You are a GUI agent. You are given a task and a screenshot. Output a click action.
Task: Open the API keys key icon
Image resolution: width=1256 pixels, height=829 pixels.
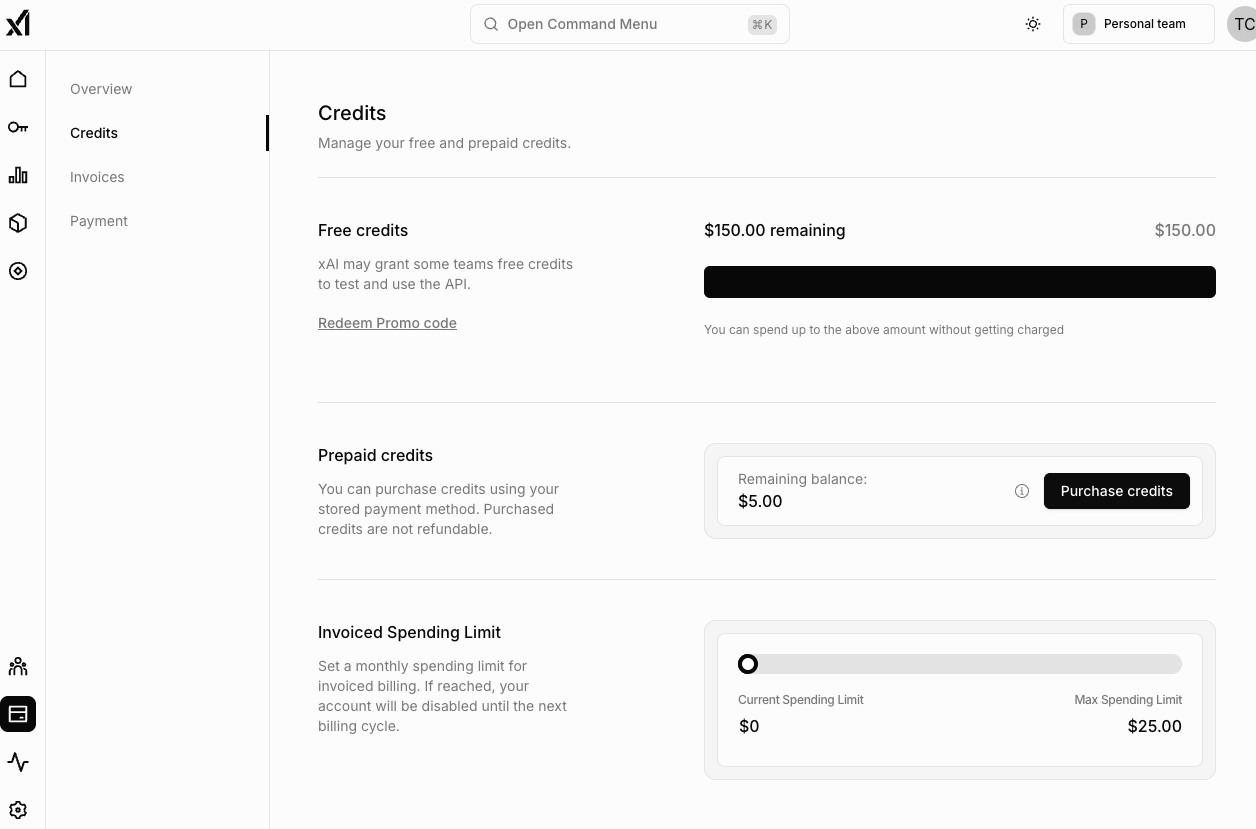click(18, 127)
